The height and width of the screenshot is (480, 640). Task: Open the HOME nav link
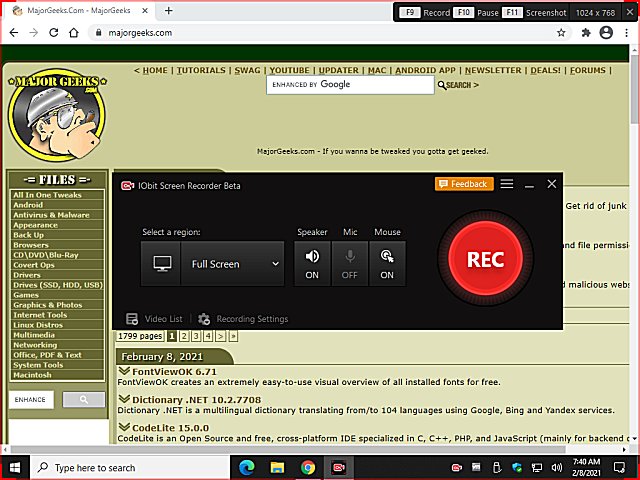point(155,70)
